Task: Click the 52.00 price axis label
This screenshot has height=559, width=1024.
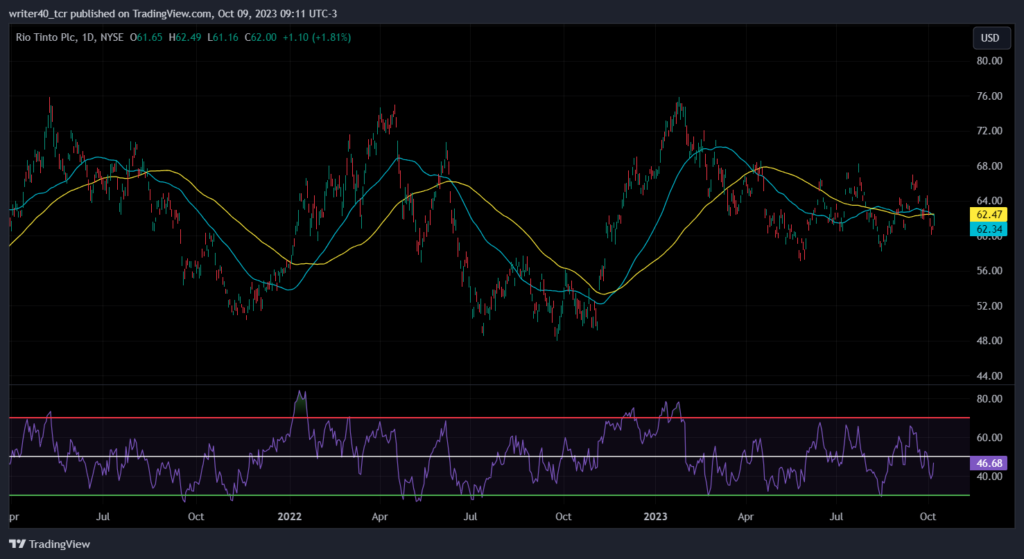Action: (989, 306)
